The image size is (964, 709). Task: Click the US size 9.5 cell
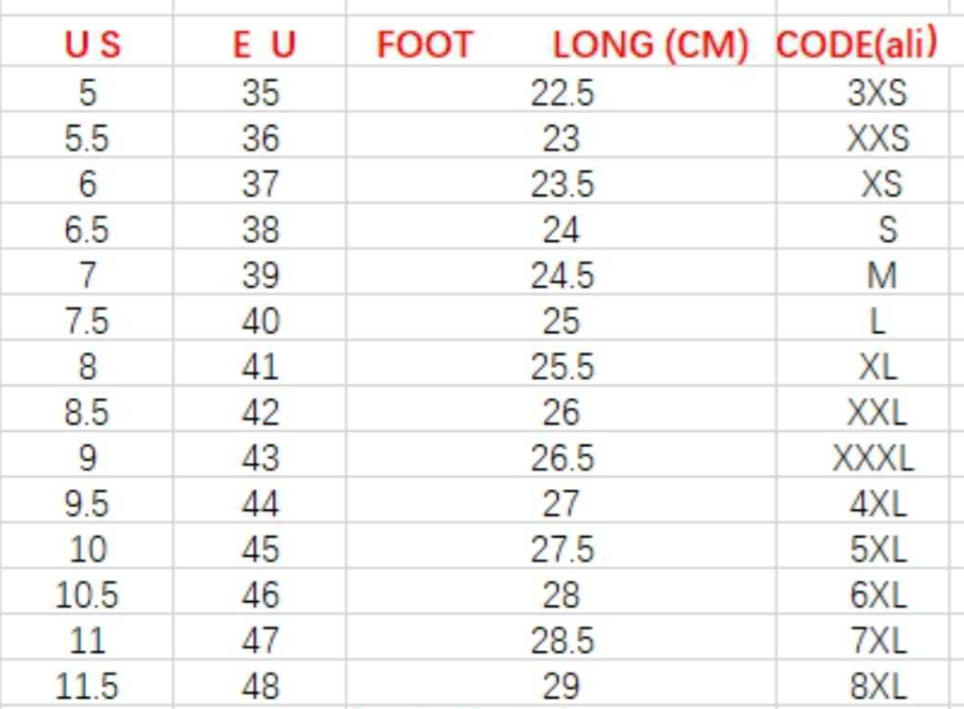pos(87,503)
